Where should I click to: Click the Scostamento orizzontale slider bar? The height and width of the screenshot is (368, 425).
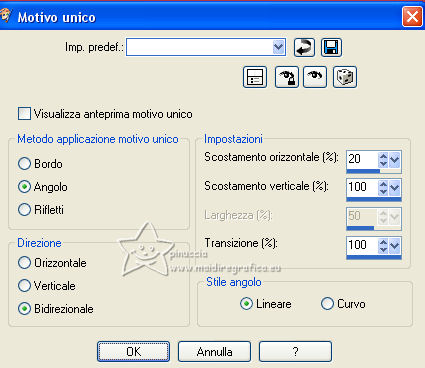point(374,171)
